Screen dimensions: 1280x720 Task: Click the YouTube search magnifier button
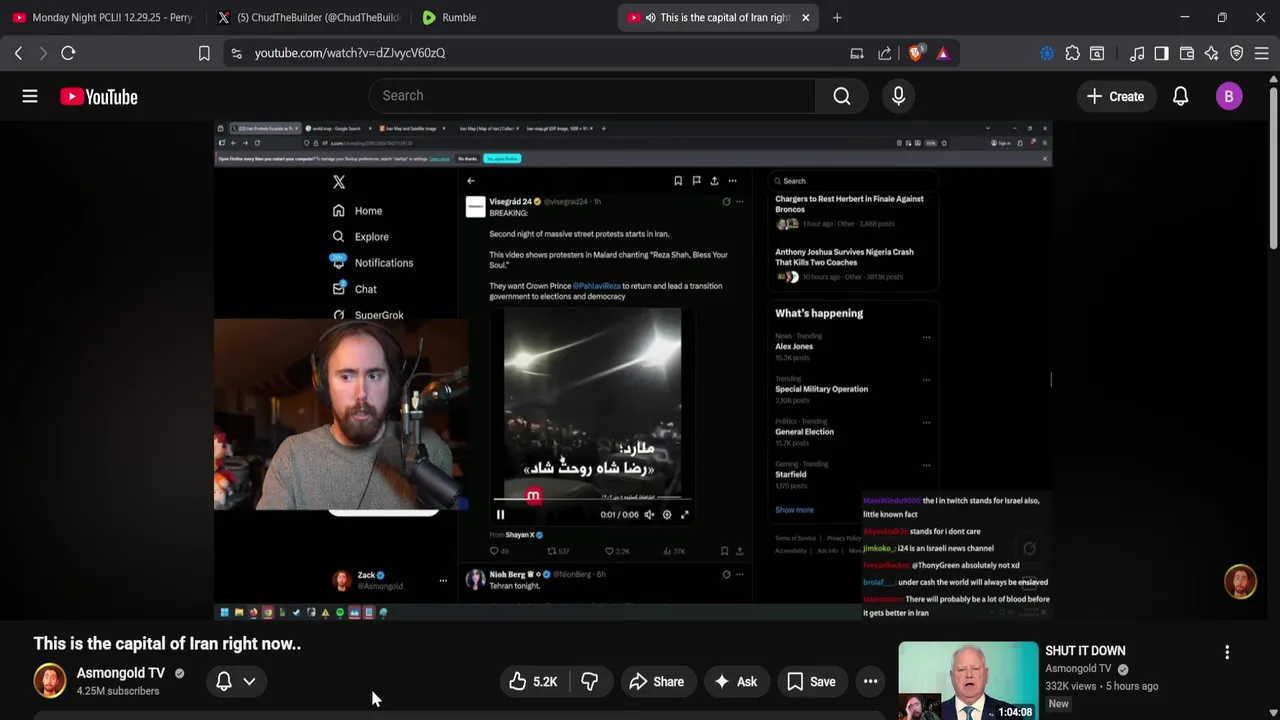(842, 96)
